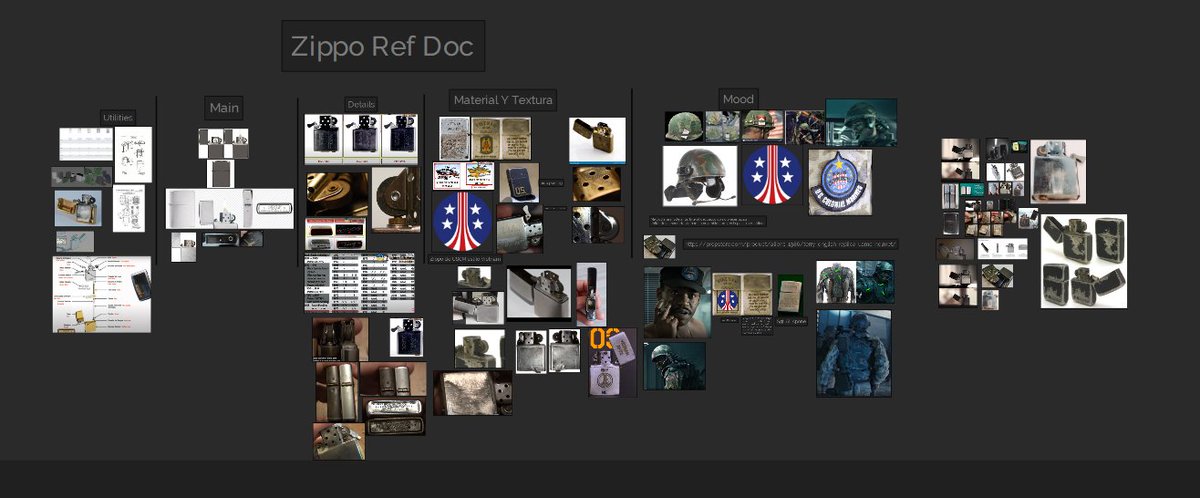
Task: Select the circular stars-and-stripes emblem in Material
Action: click(461, 224)
